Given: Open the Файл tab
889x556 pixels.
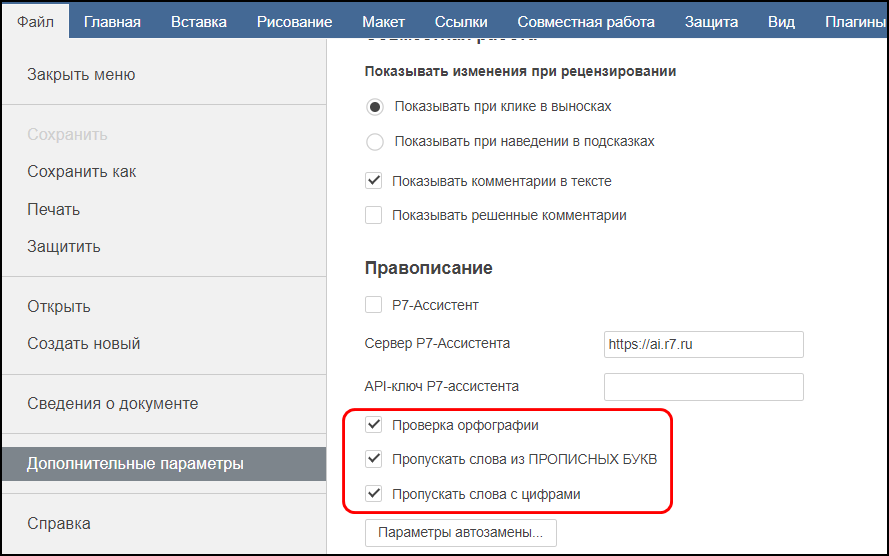Looking at the screenshot, I should (x=35, y=22).
